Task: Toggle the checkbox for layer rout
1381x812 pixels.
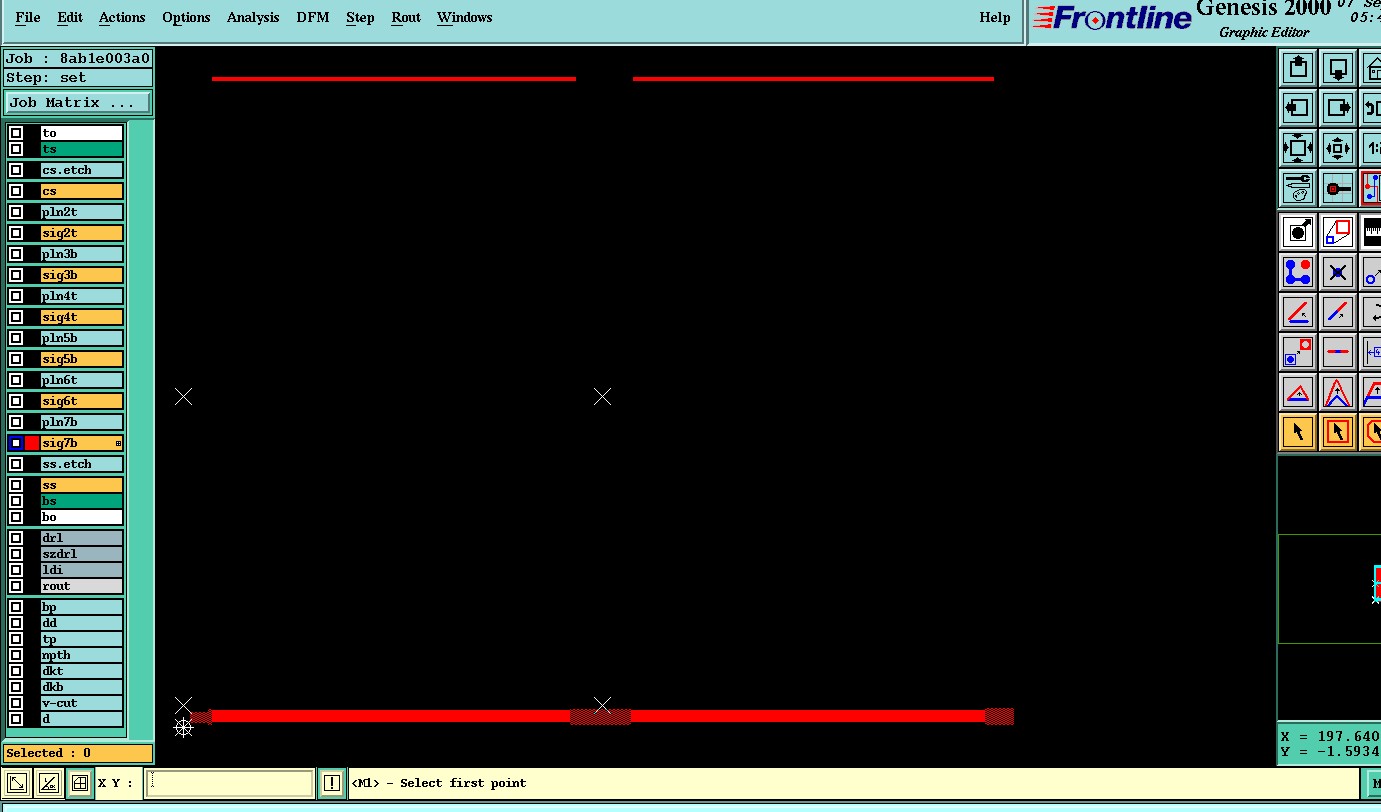Action: (x=16, y=586)
